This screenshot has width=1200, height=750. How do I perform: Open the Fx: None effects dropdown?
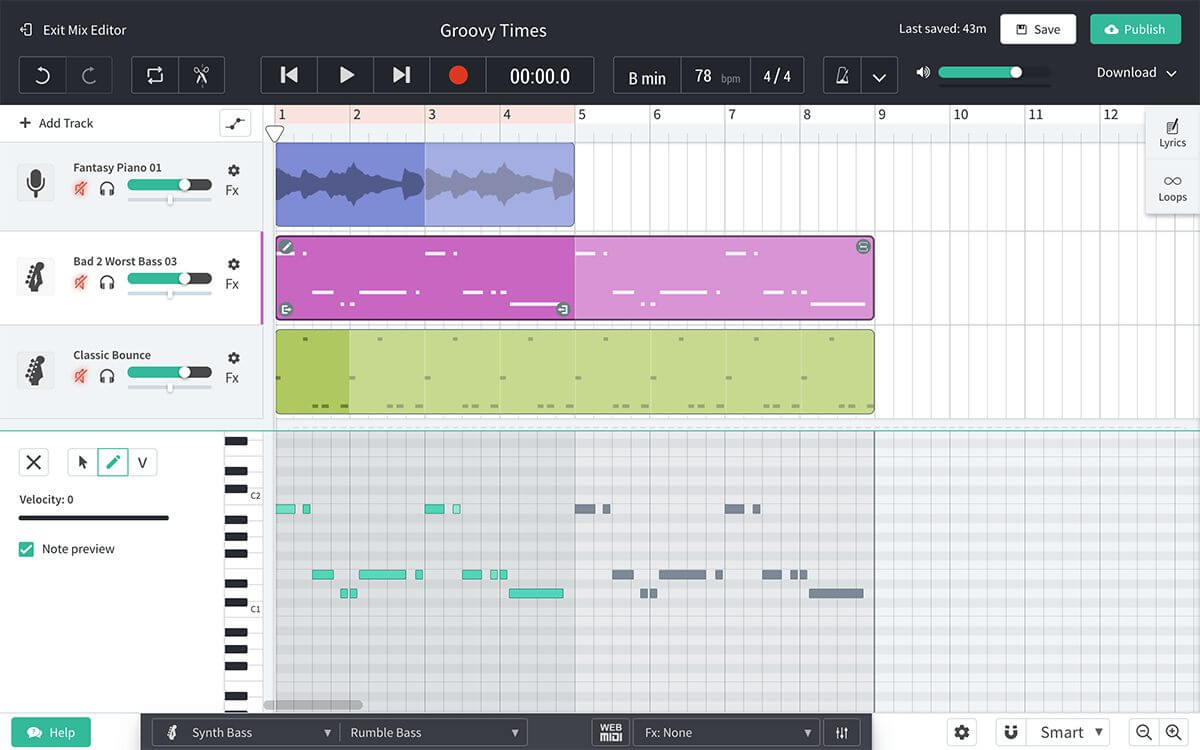(x=725, y=732)
